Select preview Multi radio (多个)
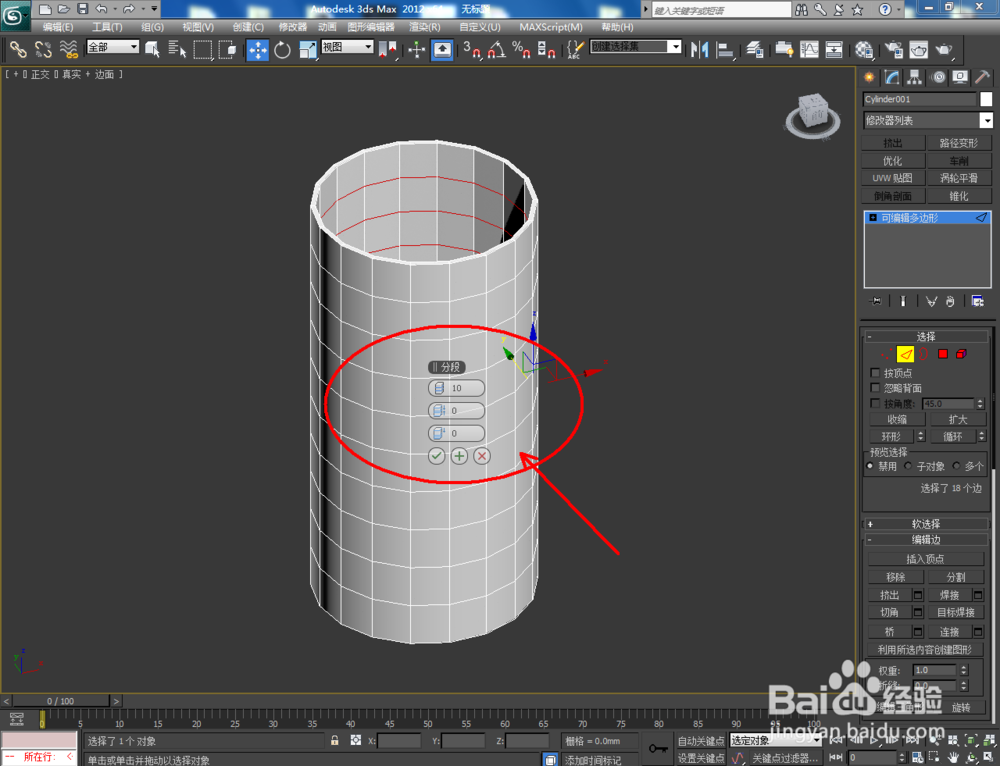The image size is (1000, 766). [956, 466]
